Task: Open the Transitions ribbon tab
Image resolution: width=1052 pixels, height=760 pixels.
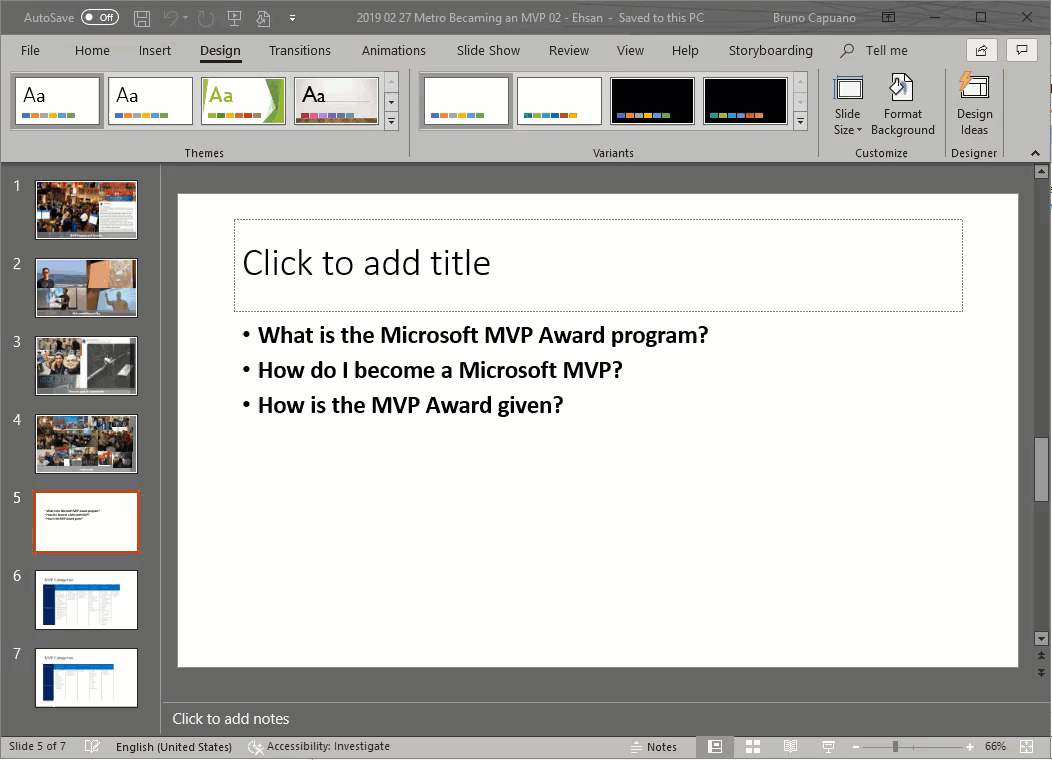Action: pyautogui.click(x=300, y=50)
